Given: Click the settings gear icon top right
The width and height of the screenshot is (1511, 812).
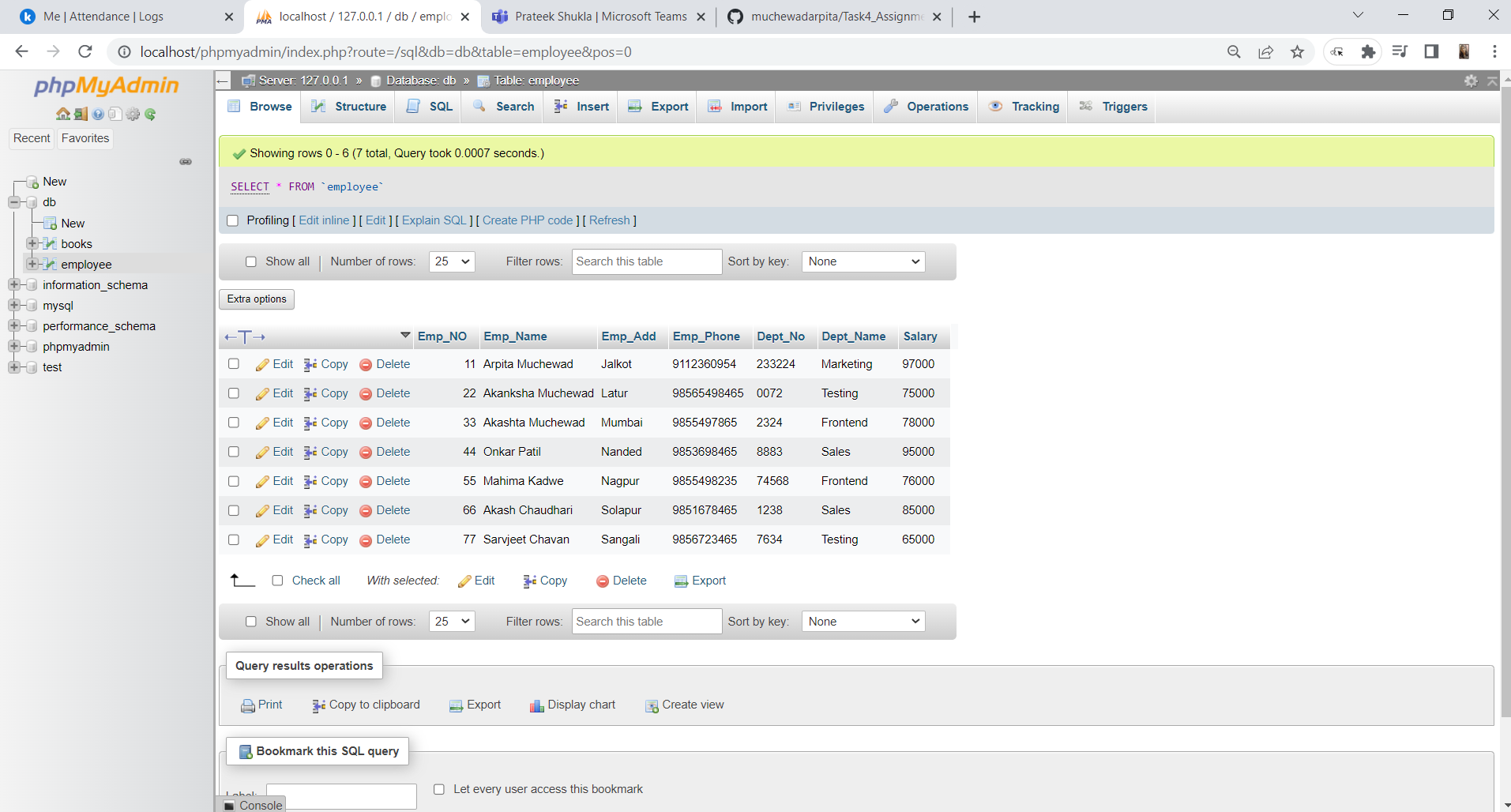Looking at the screenshot, I should click(x=1471, y=80).
